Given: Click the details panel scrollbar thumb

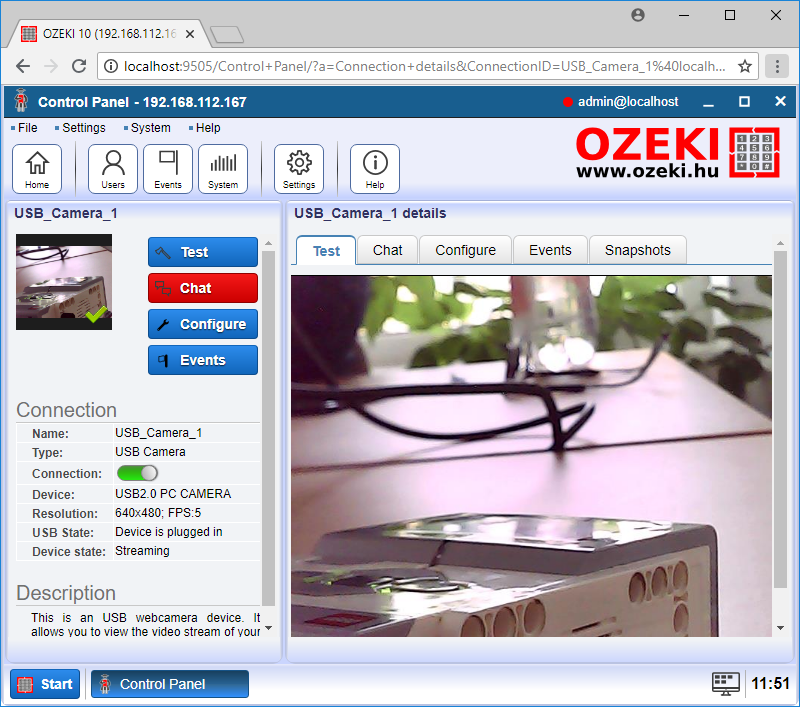Looking at the screenshot, I should pyautogui.click(x=780, y=419).
